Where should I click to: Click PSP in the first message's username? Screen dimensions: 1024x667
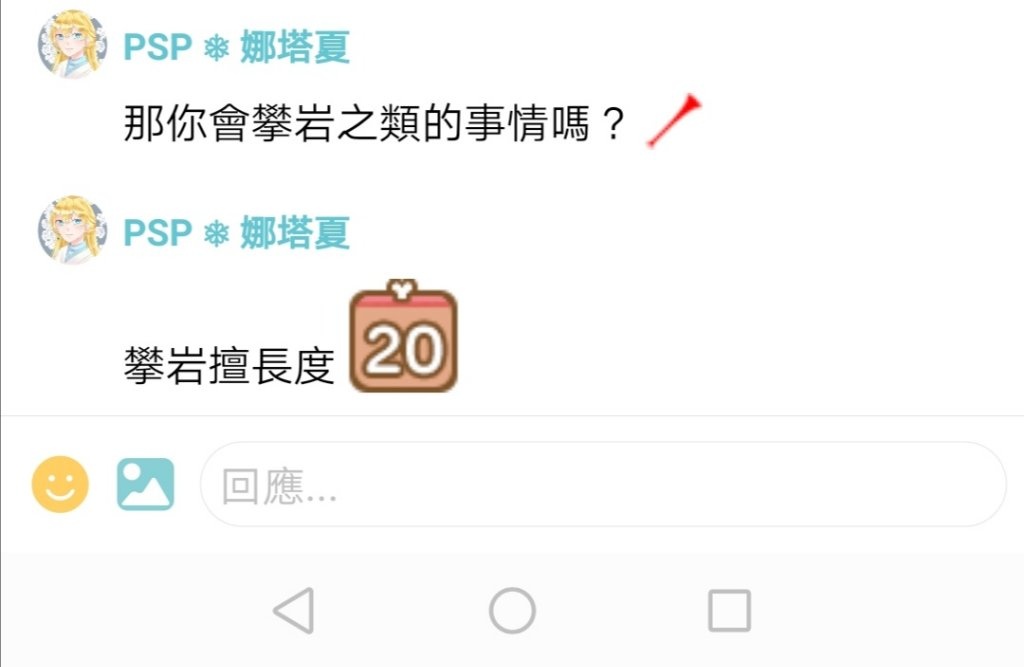158,48
